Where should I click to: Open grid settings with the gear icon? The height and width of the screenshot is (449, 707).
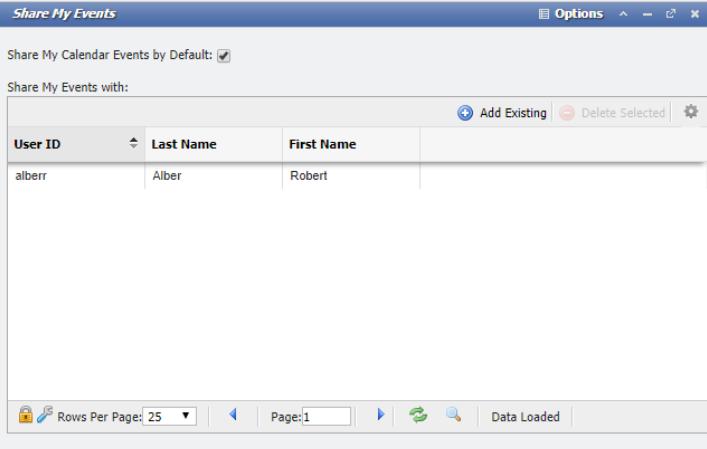690,112
